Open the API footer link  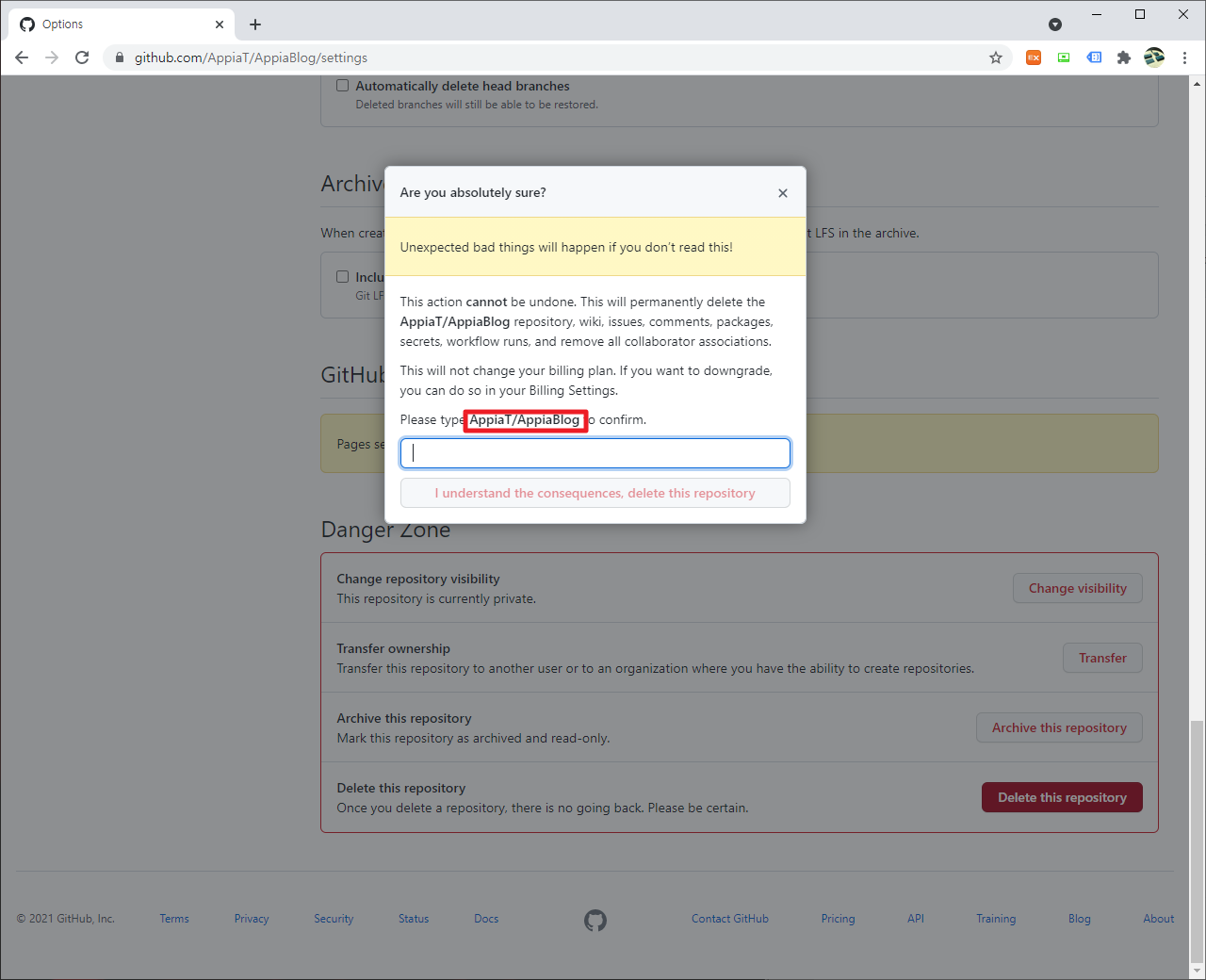coord(916,919)
